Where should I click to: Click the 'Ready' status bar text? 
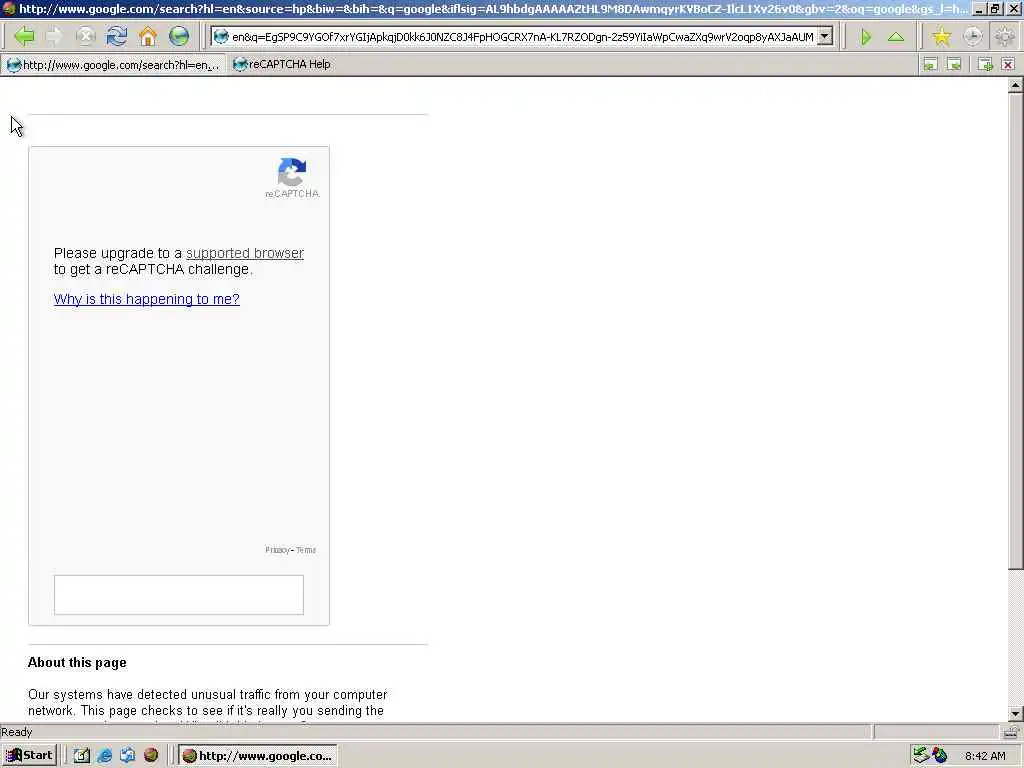[x=17, y=732]
